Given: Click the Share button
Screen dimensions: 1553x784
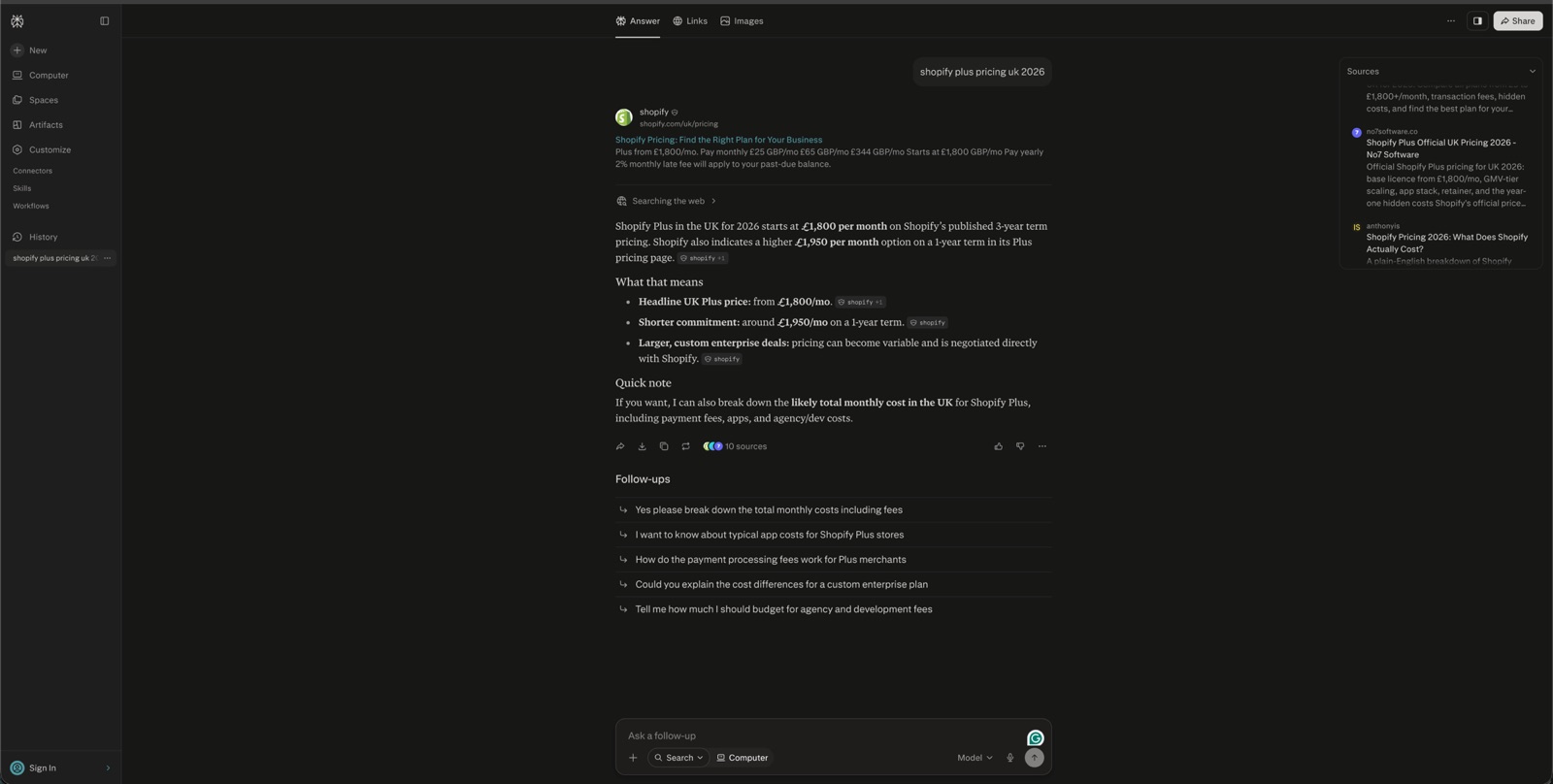Looking at the screenshot, I should [1518, 20].
